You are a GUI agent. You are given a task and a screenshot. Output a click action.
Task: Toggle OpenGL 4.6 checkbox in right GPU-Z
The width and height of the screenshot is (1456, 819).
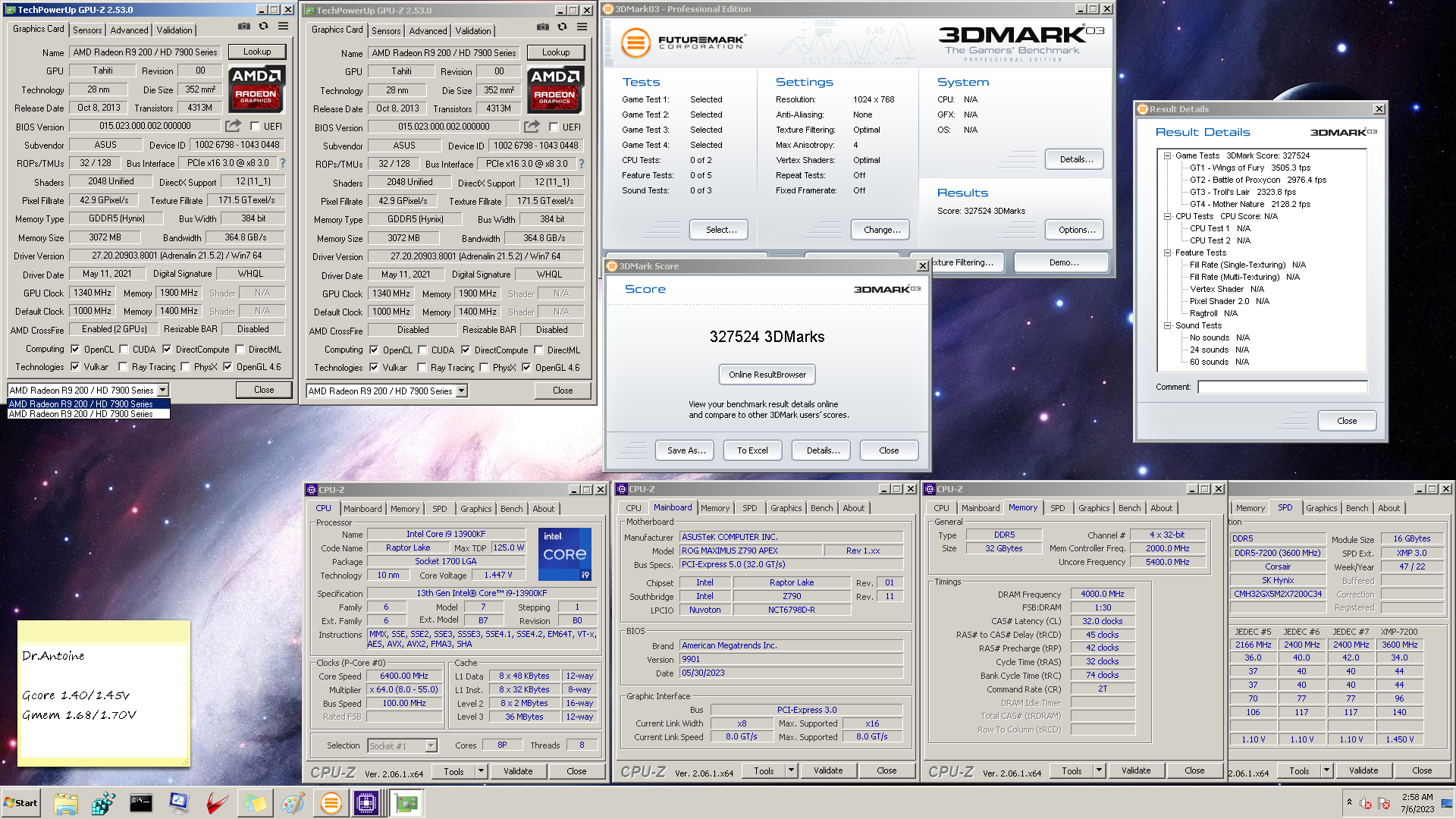526,368
